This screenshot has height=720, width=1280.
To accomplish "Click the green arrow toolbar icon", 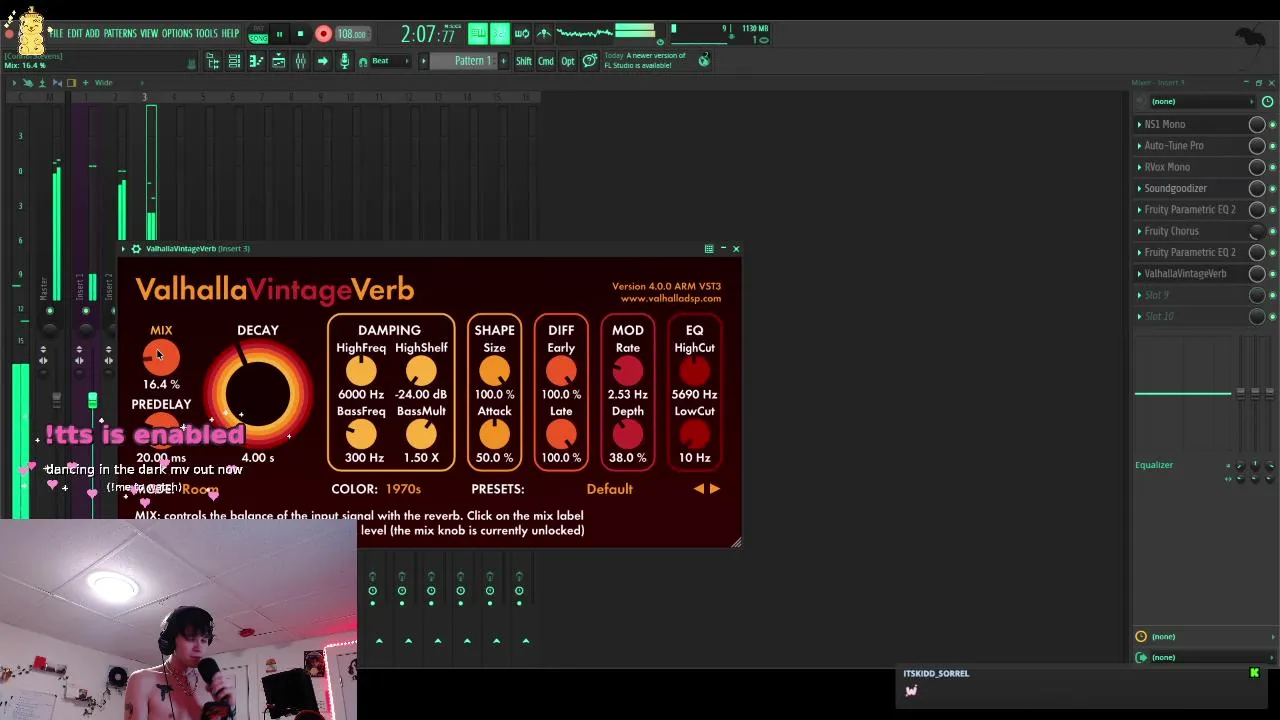I will tap(322, 62).
